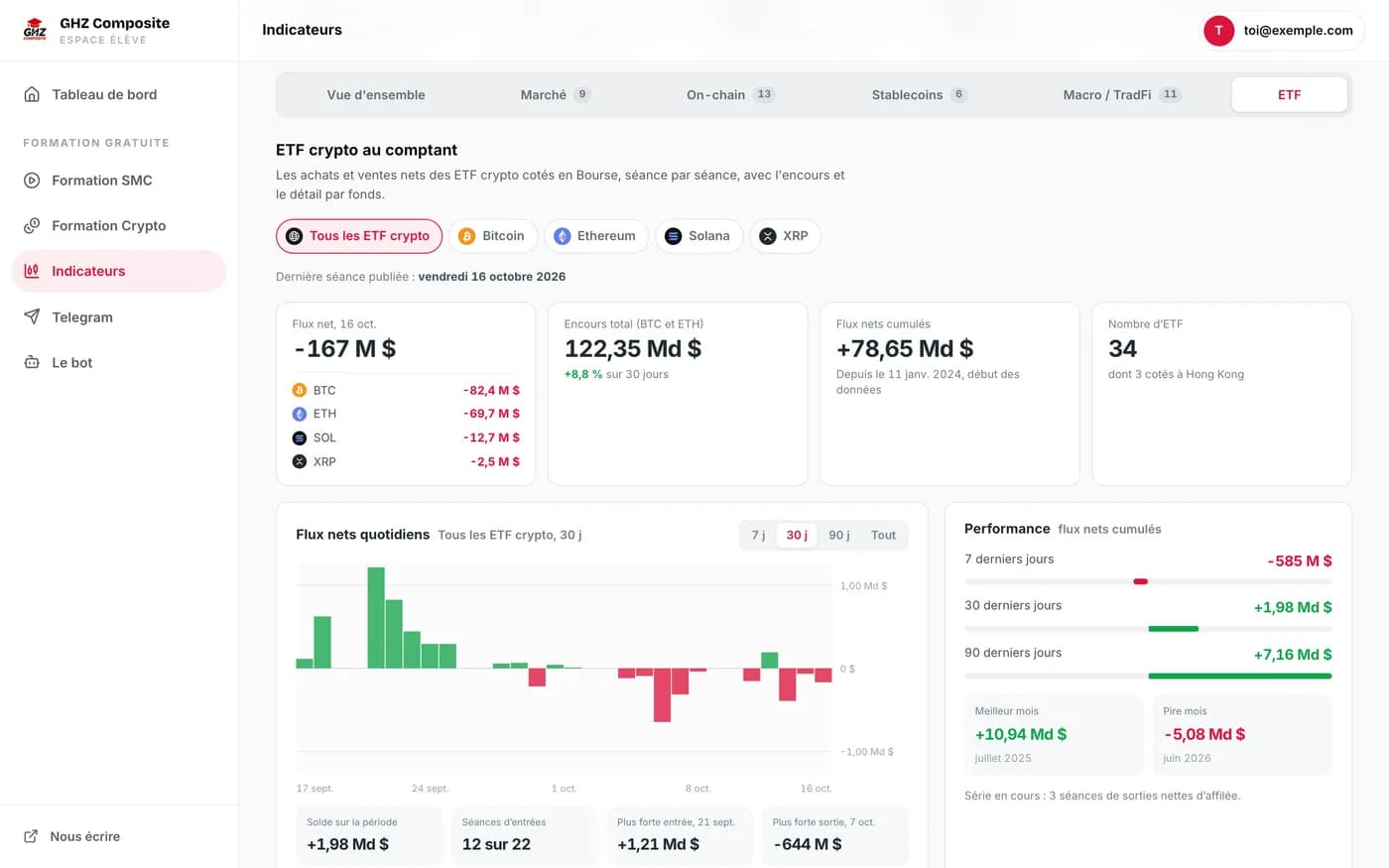This screenshot has height=868, width=1389.
Task: Switch to the Vue d'ensemble tab
Action: coord(376,94)
